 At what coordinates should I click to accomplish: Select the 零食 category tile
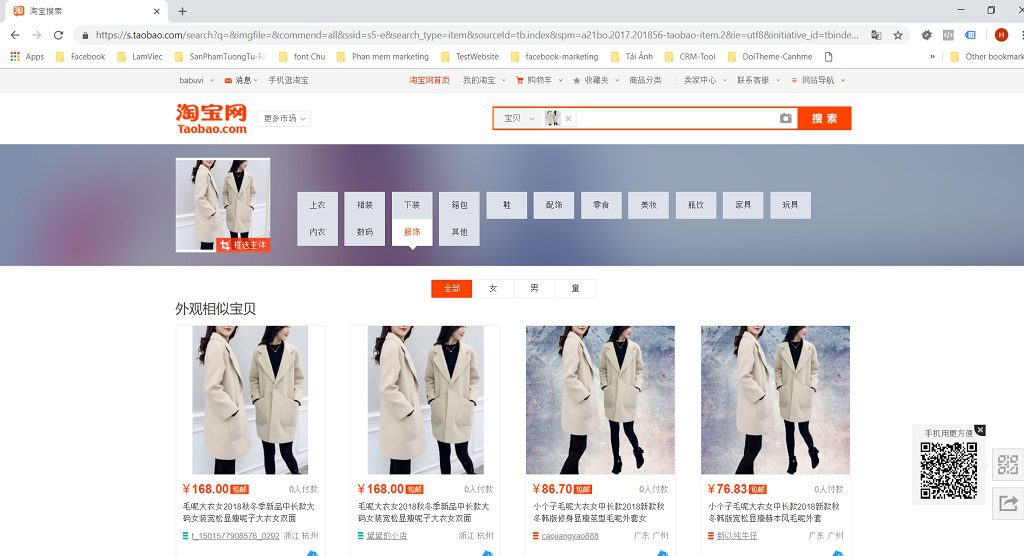click(601, 205)
